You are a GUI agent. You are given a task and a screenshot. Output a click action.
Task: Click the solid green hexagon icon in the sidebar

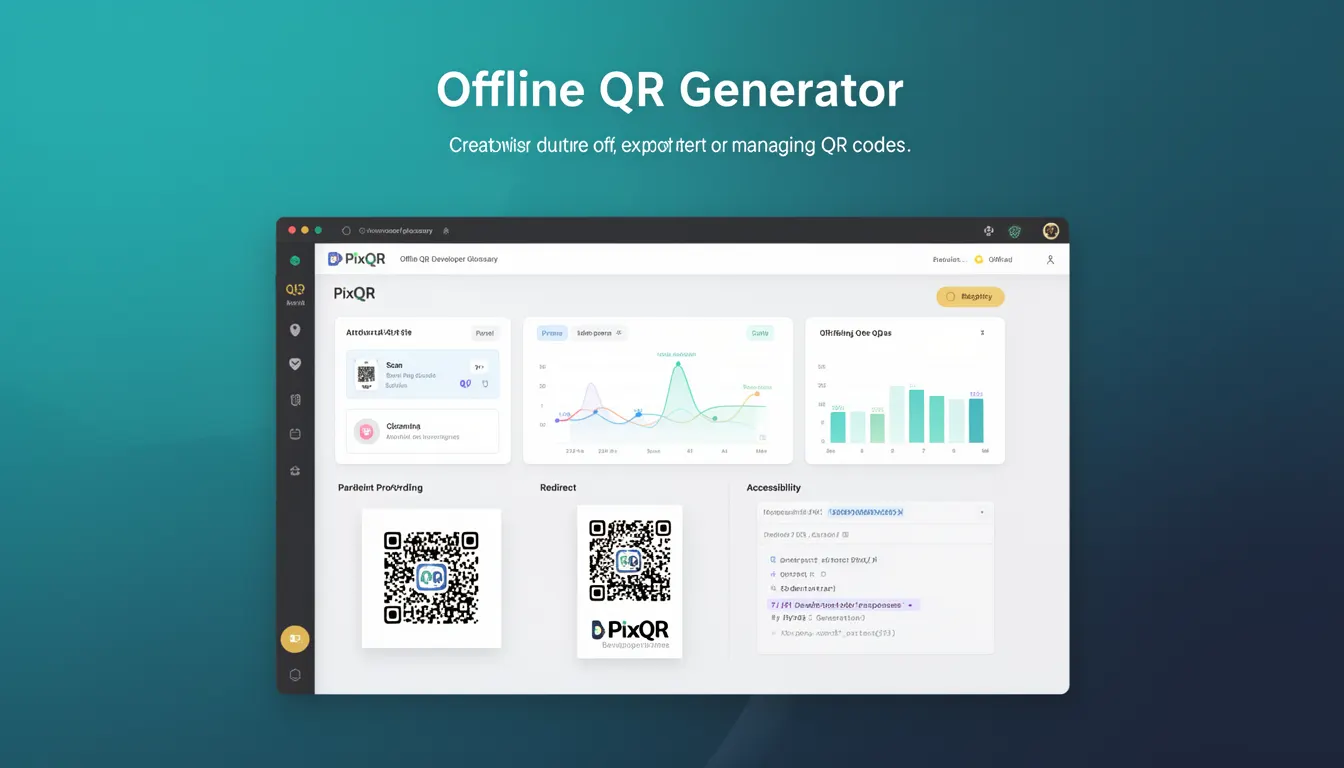(294, 260)
